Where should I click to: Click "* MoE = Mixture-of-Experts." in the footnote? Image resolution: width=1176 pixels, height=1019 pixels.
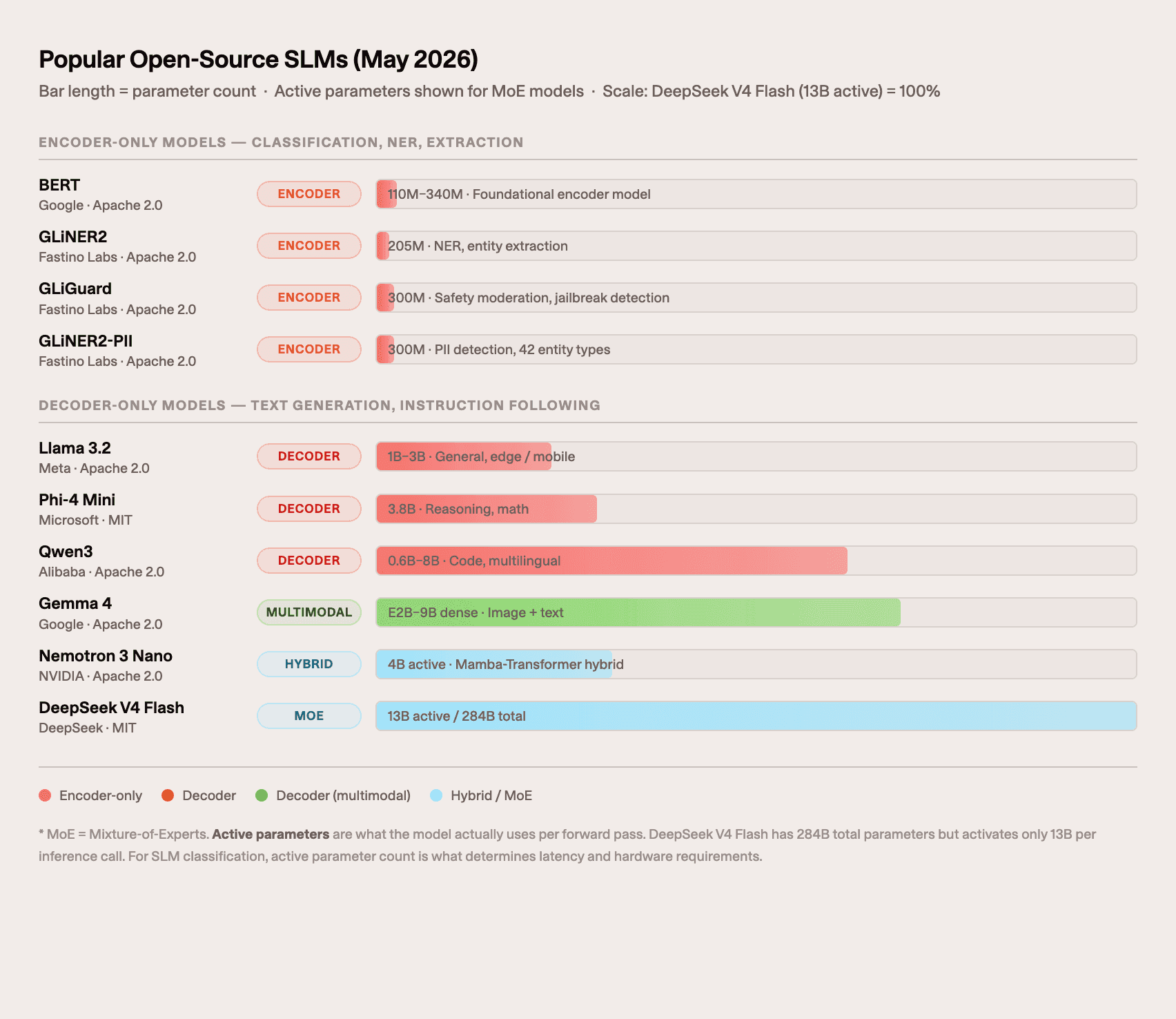click(x=124, y=834)
